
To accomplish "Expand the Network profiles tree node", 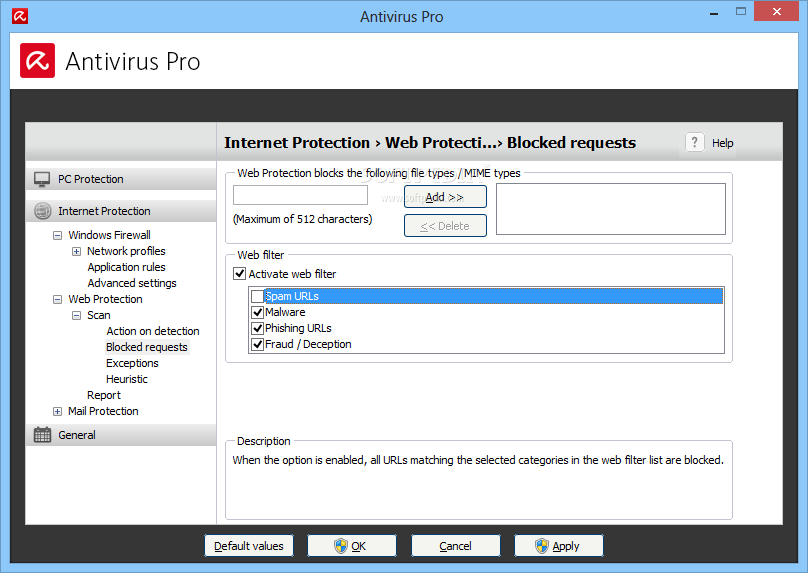I will click(x=76, y=251).
